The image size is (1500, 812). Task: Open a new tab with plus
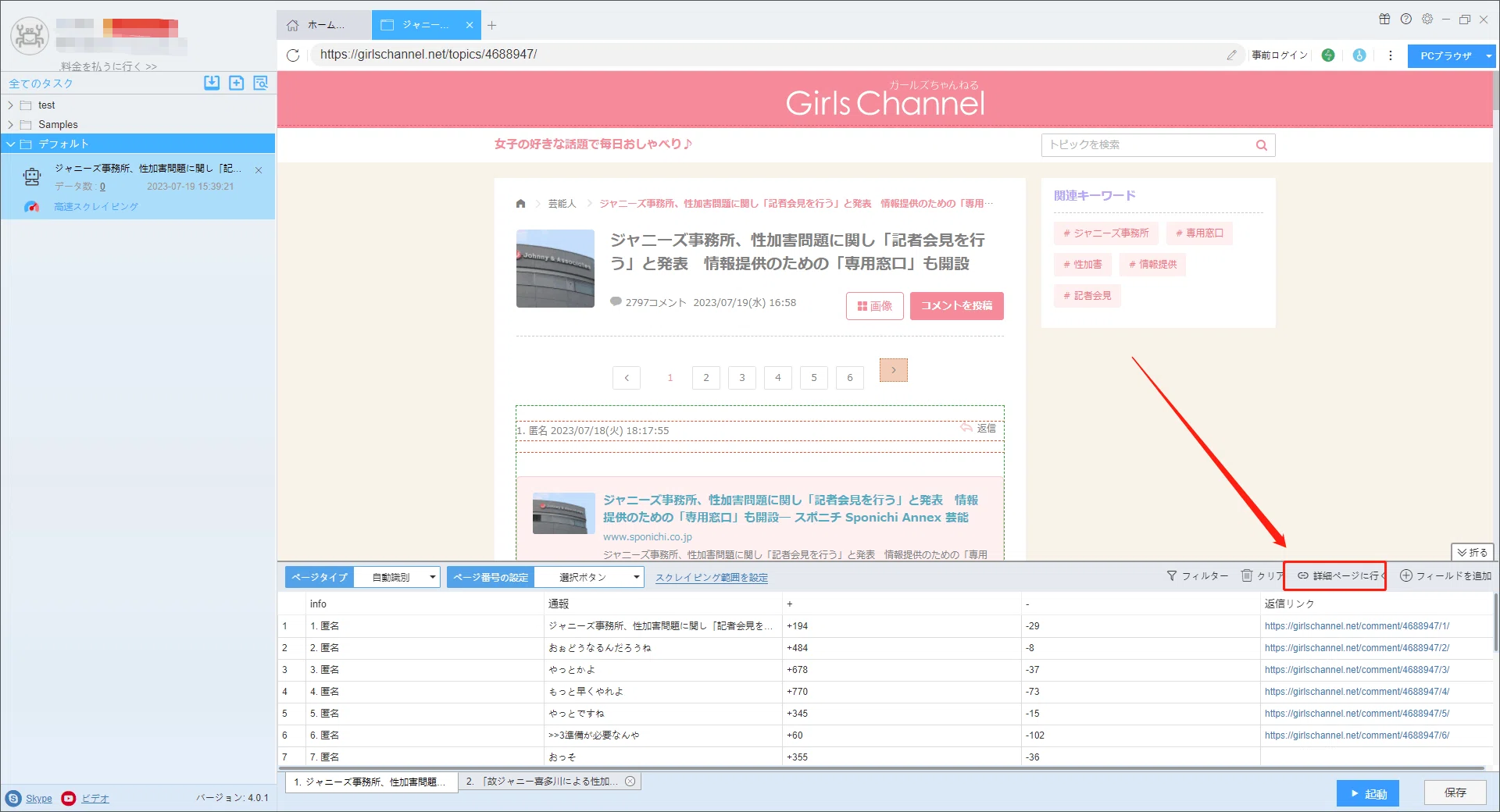pos(491,25)
